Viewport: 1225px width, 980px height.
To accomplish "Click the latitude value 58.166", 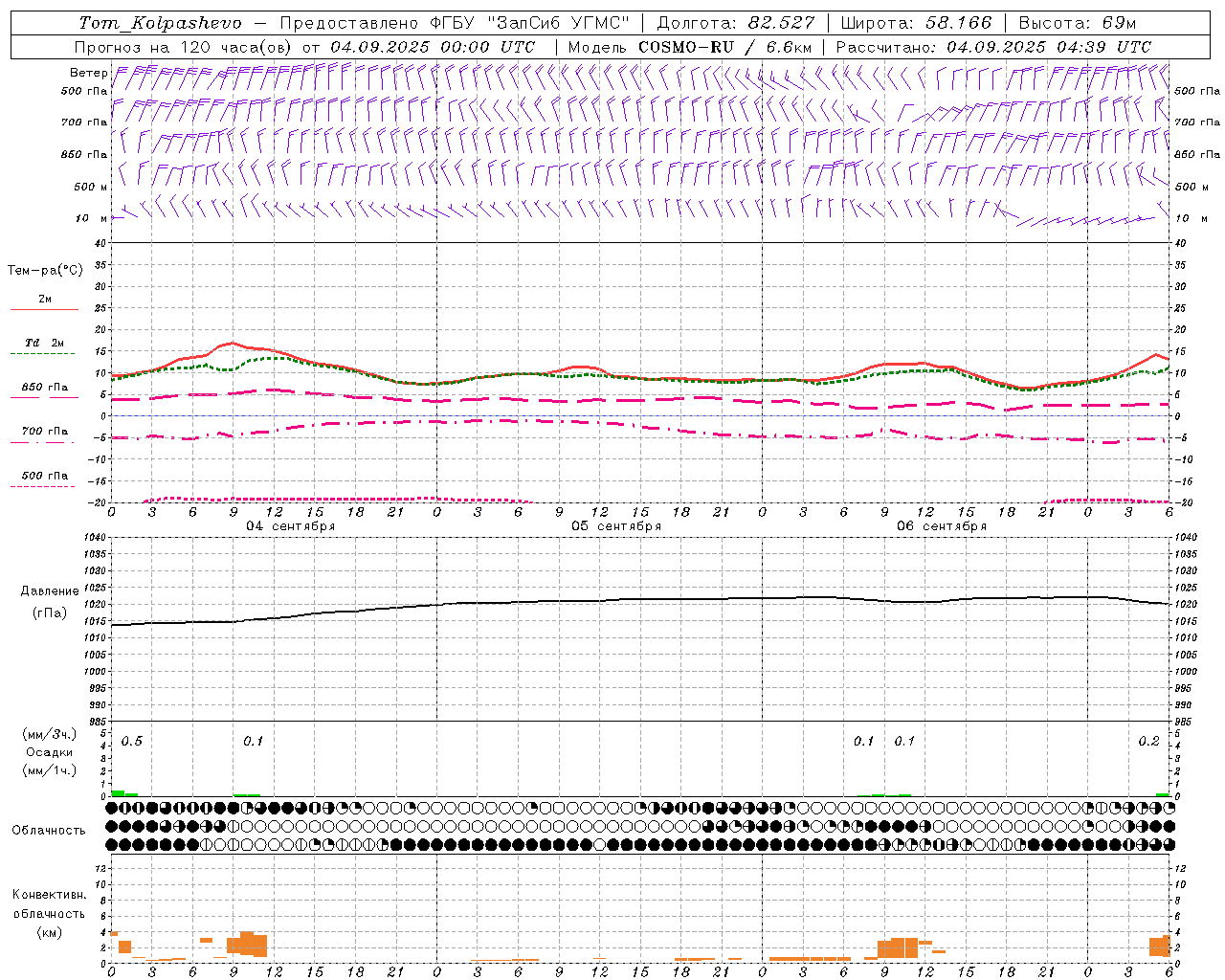I will (958, 23).
